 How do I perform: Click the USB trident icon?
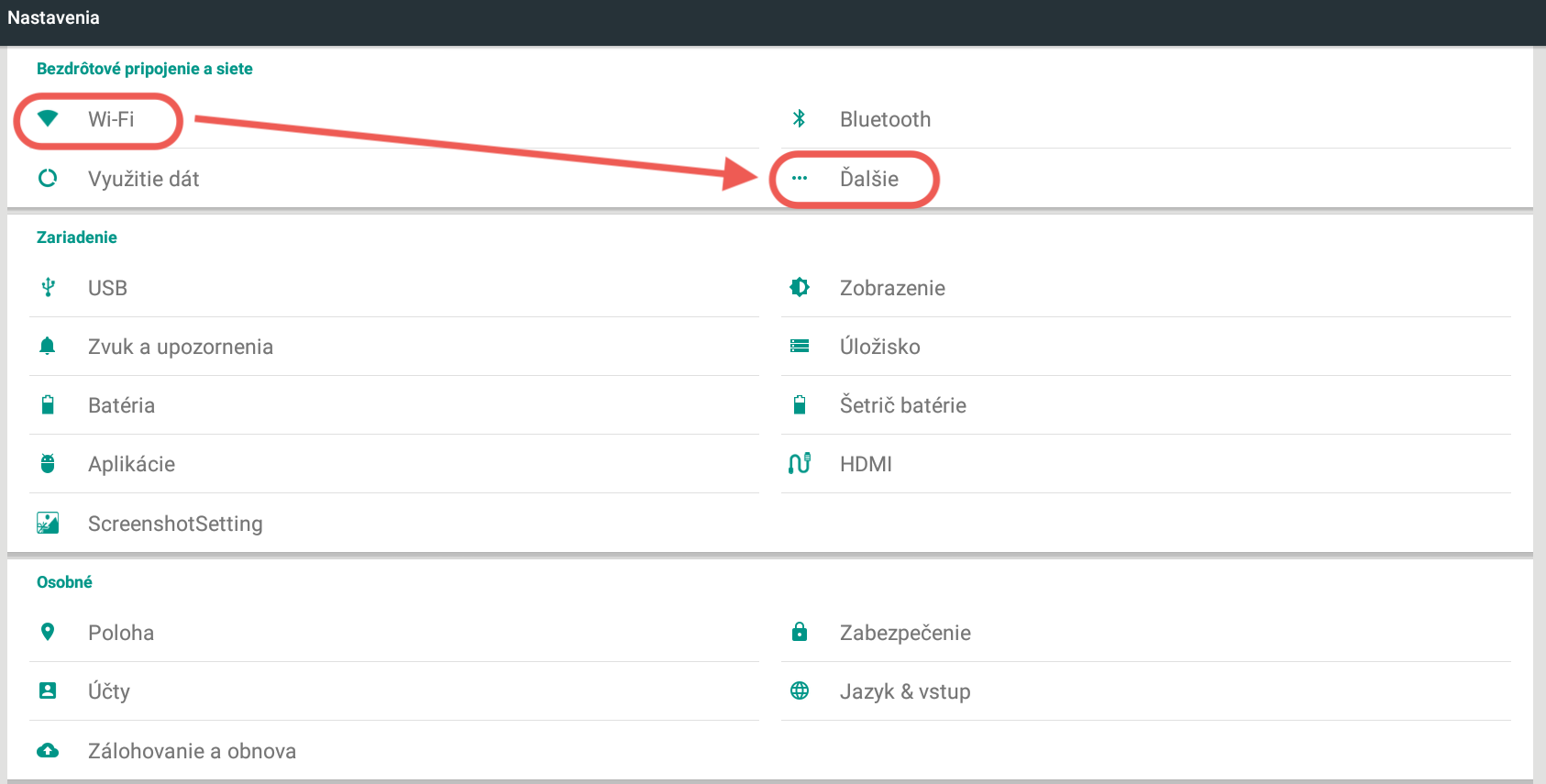click(x=48, y=288)
